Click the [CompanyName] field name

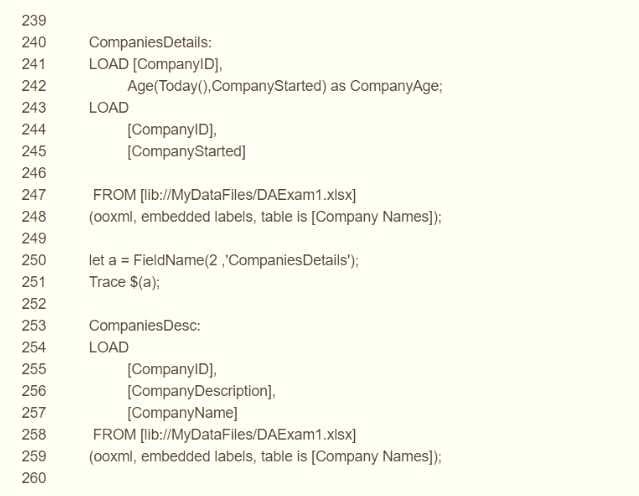point(182,412)
